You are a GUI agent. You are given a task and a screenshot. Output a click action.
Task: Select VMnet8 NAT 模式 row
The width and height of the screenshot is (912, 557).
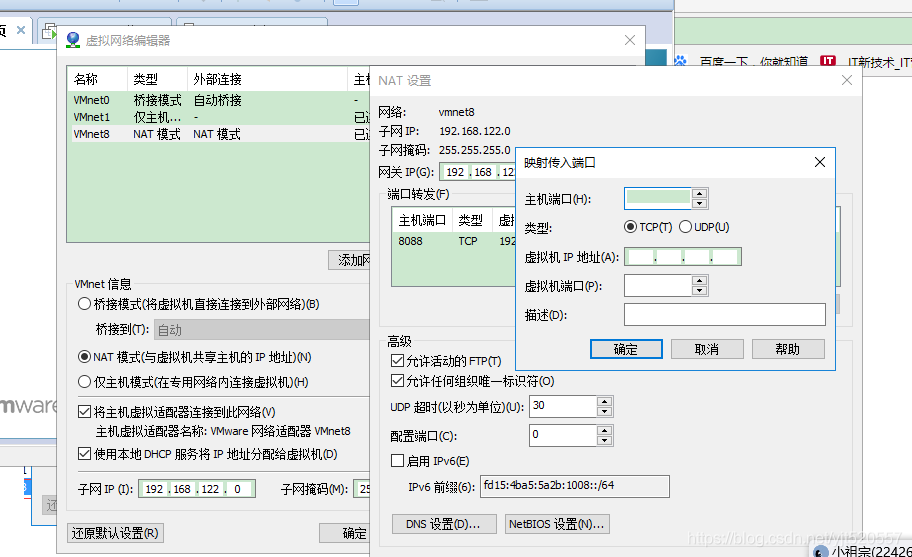click(x=218, y=134)
